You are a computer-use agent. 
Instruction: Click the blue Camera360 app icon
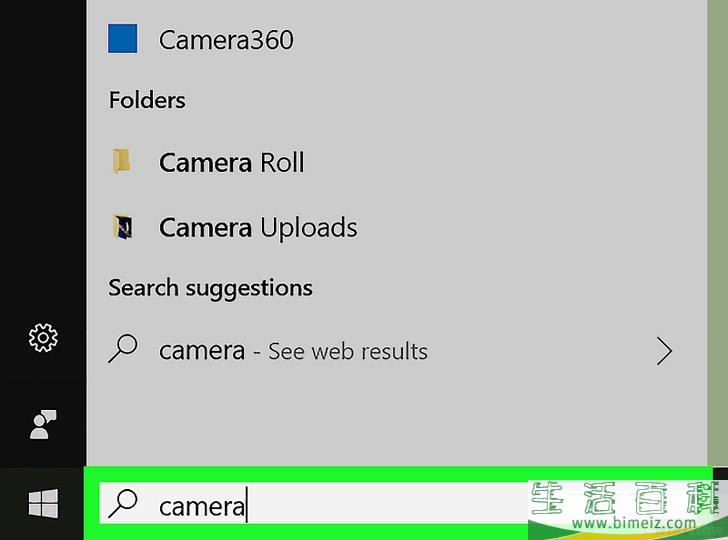pos(122,39)
